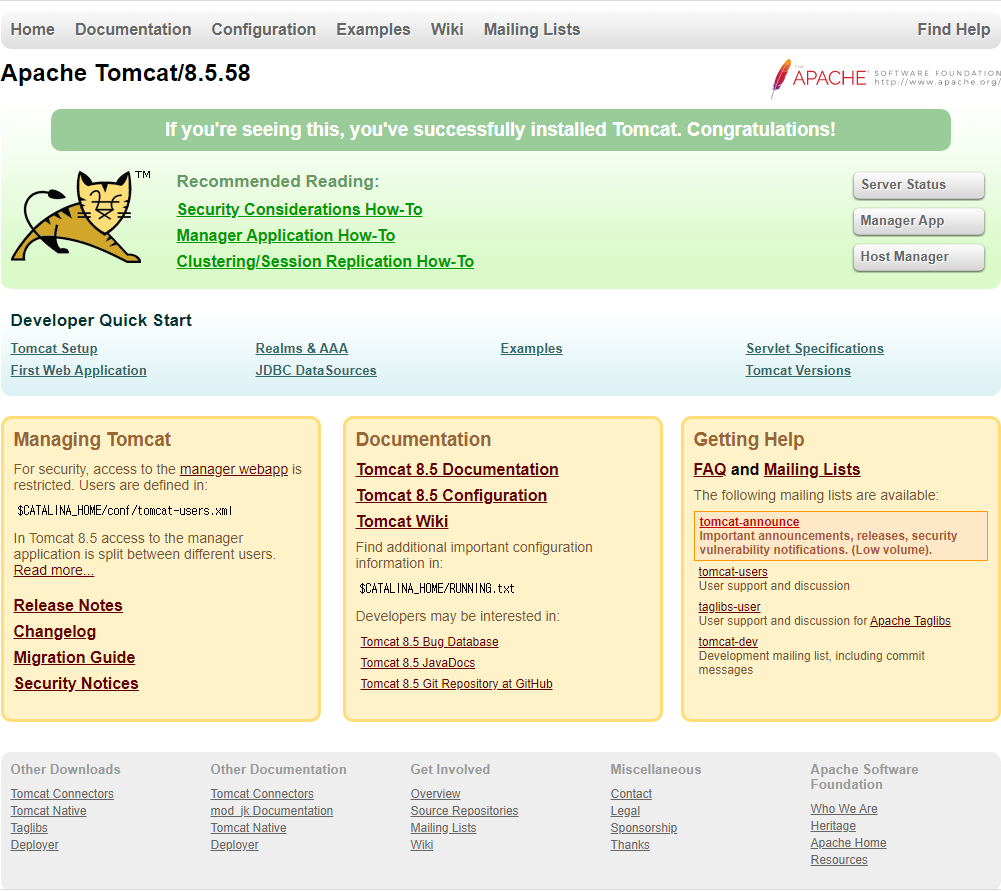Open the Apache Home footer link
The height and width of the screenshot is (892, 1001).
848,843
